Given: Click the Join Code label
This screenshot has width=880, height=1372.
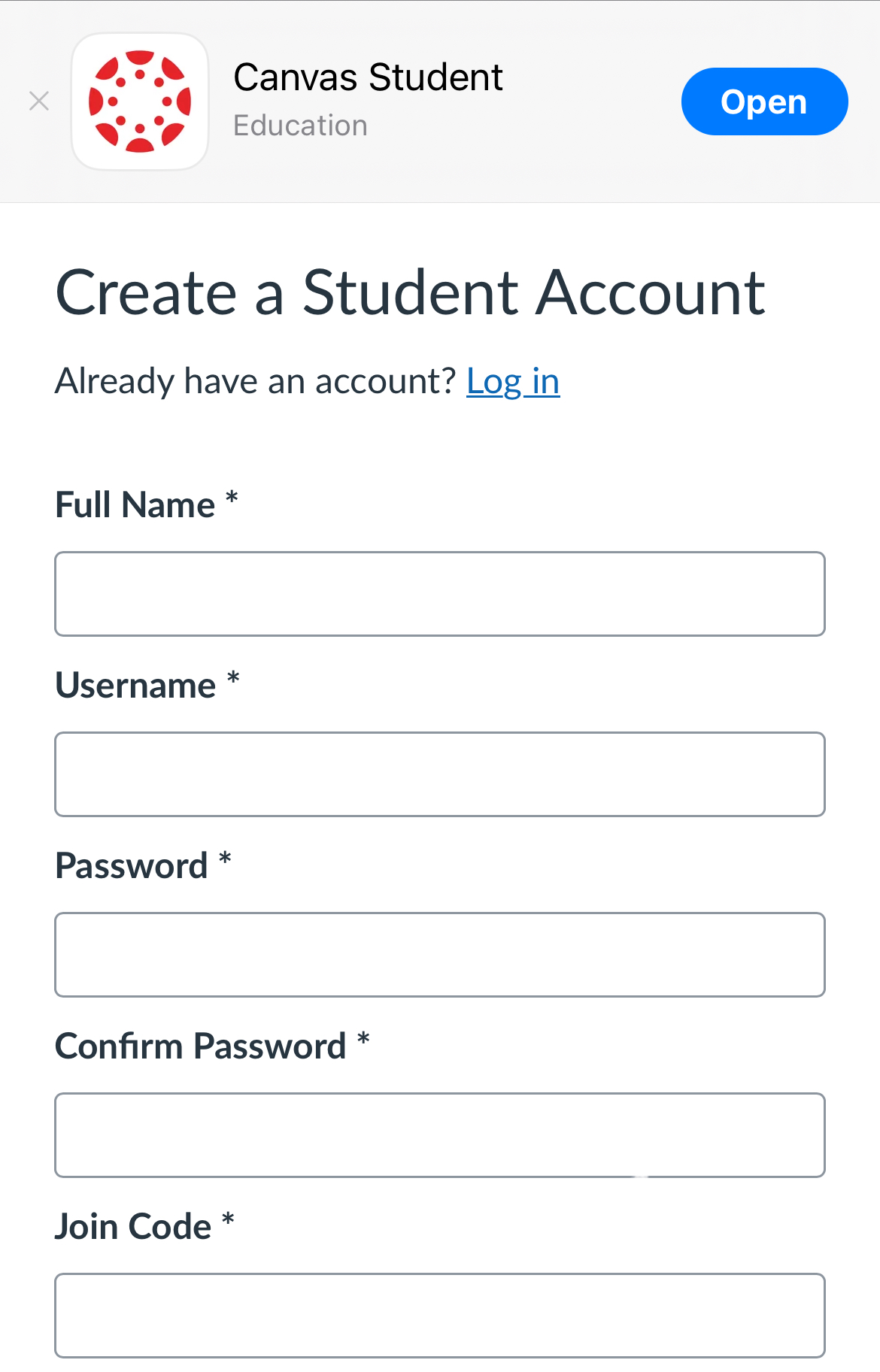Looking at the screenshot, I should coord(134,1226).
